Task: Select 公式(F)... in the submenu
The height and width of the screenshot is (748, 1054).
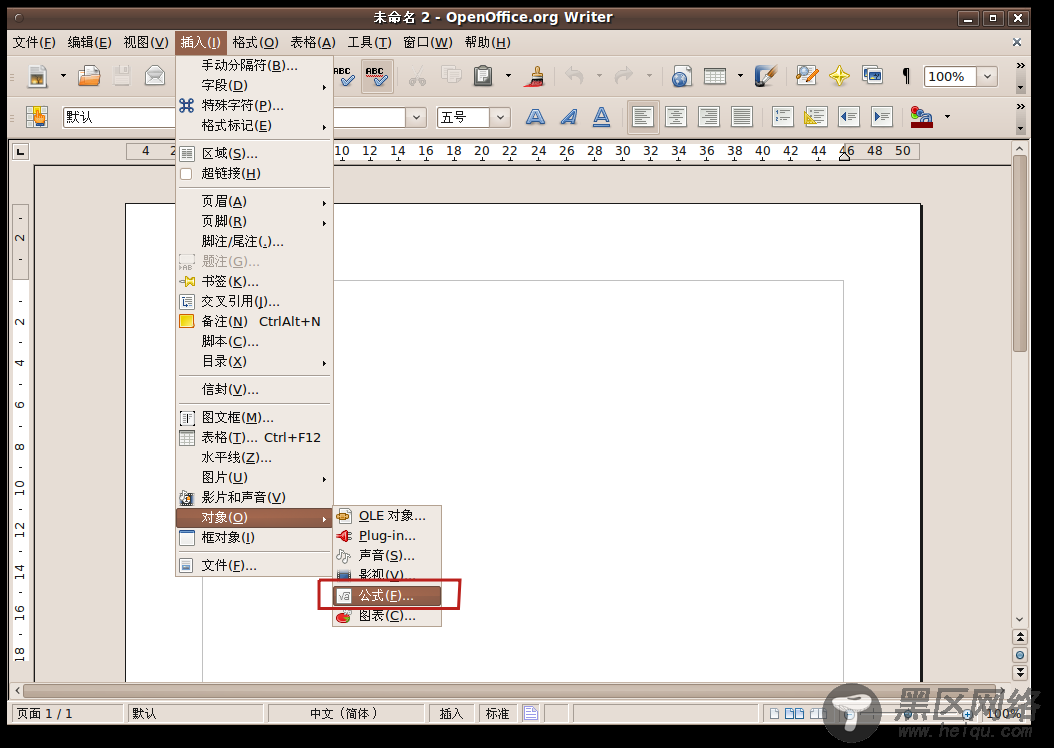Action: coord(387,595)
